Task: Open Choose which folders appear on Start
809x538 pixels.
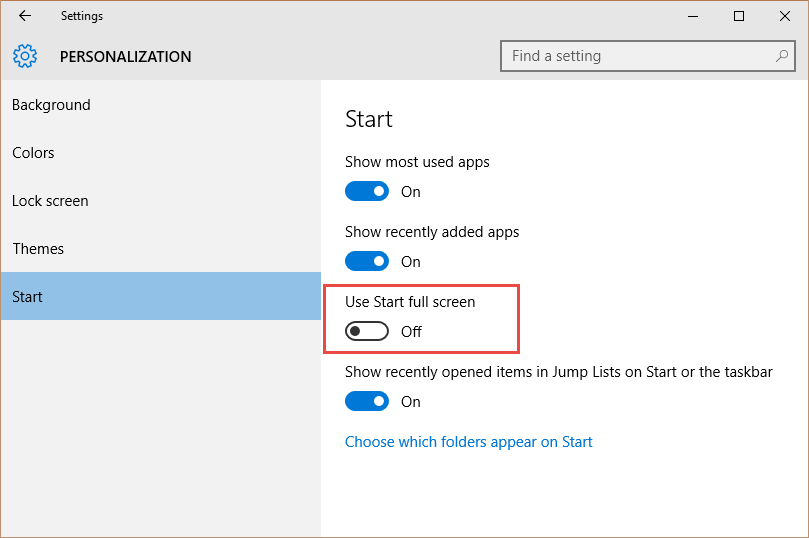Action: (x=468, y=442)
